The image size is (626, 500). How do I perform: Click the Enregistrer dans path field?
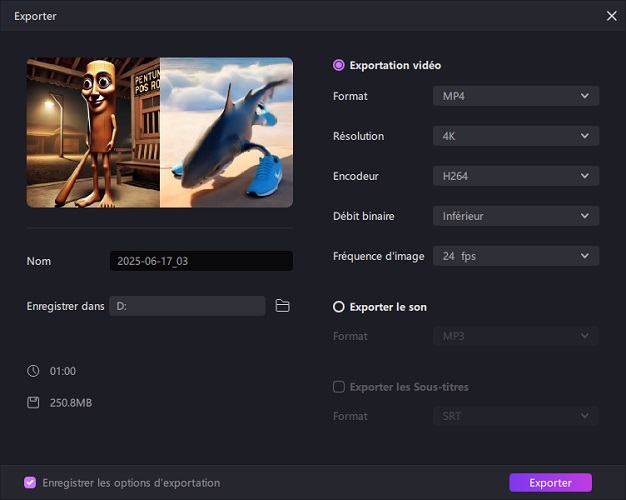187,306
